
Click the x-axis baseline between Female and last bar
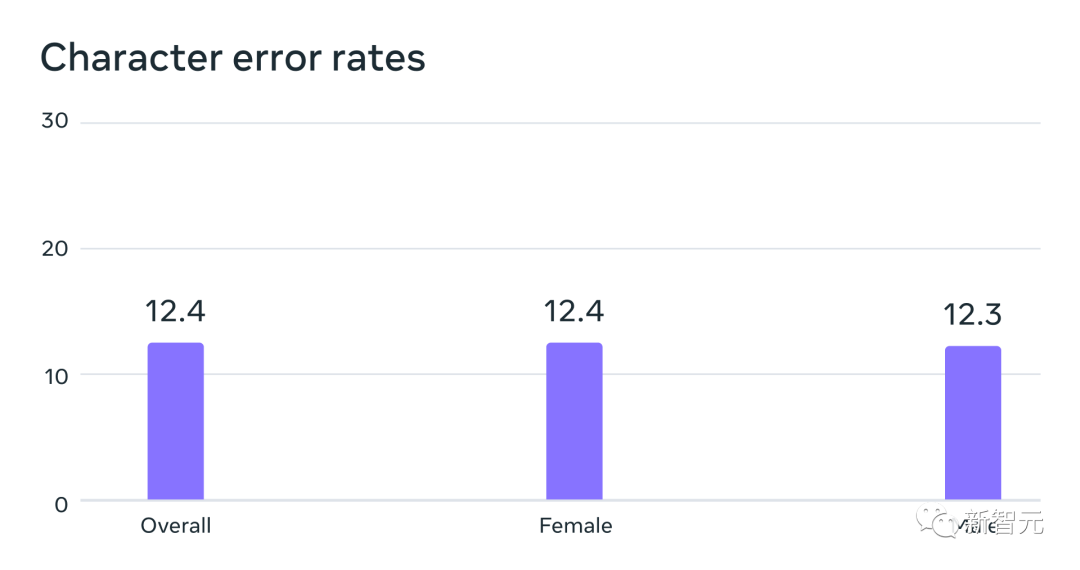[x=775, y=500]
